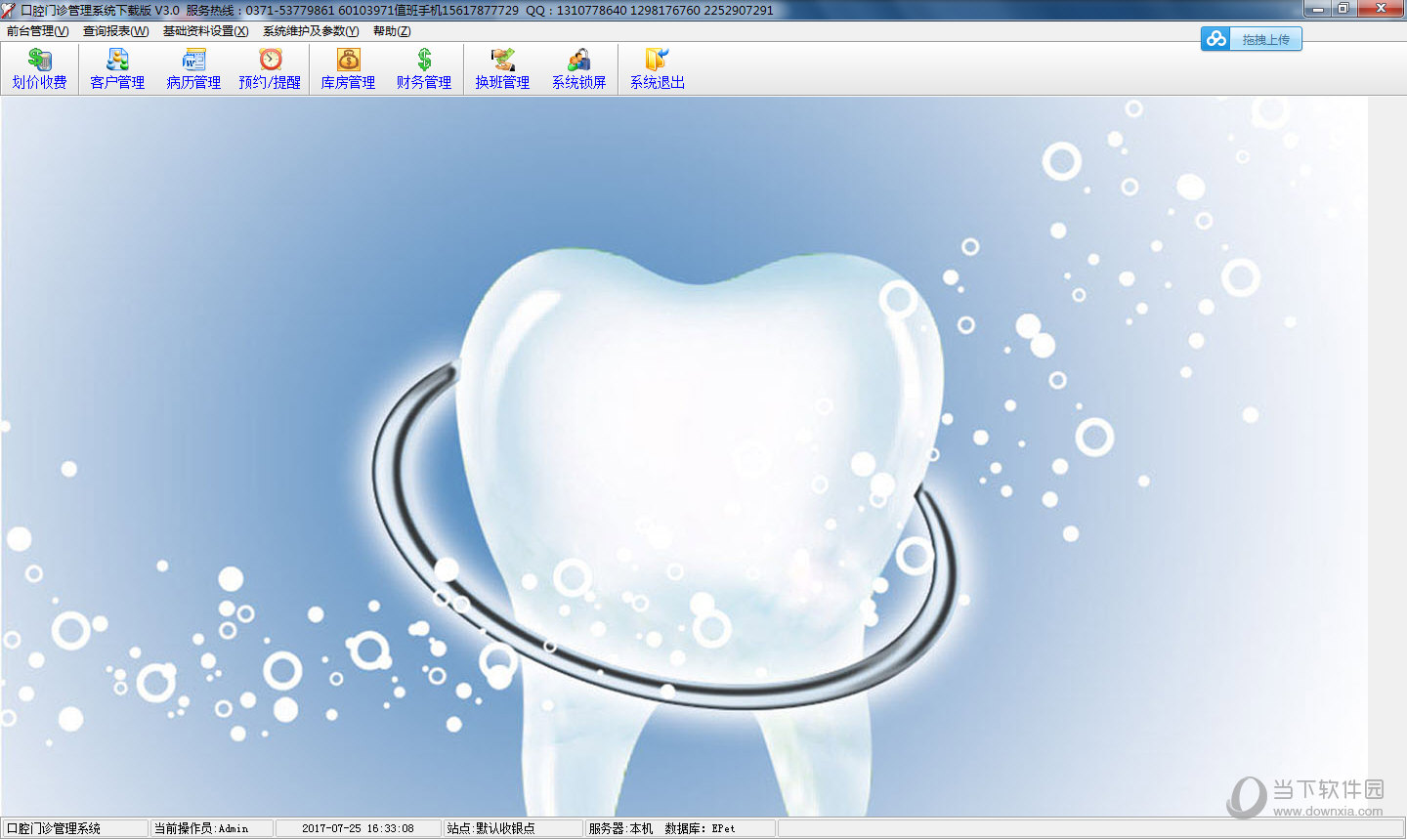Open 换班管理 shift change
The image size is (1407, 840).
click(x=502, y=69)
